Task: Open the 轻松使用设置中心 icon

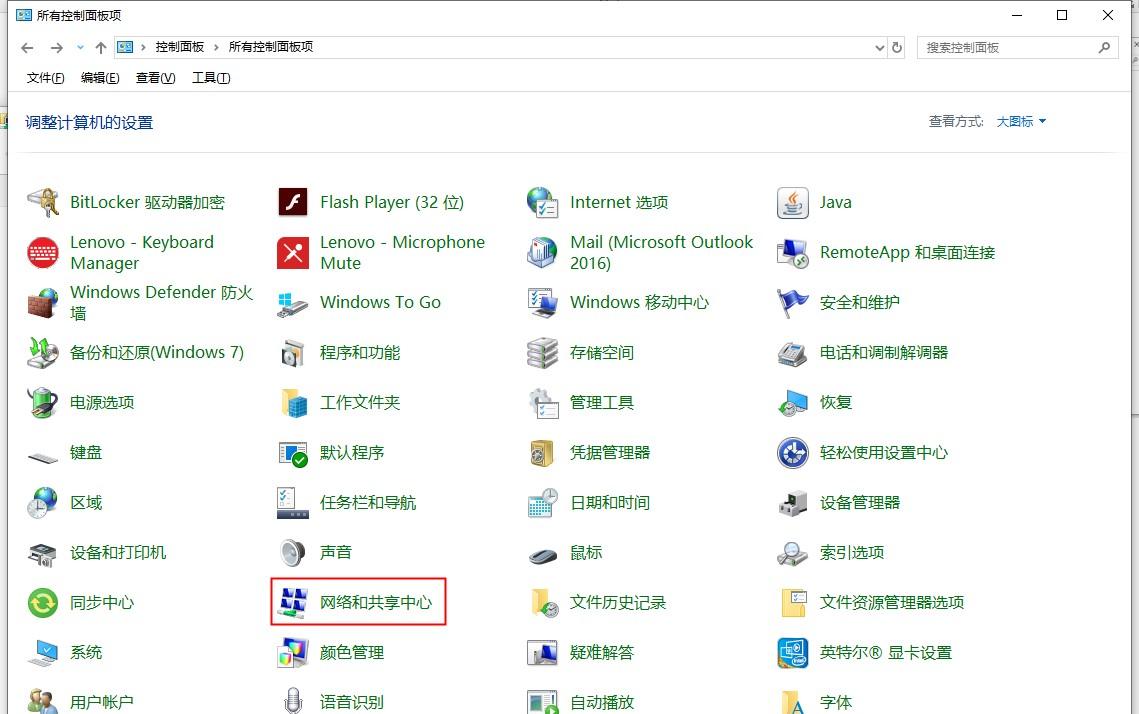Action: click(x=793, y=453)
